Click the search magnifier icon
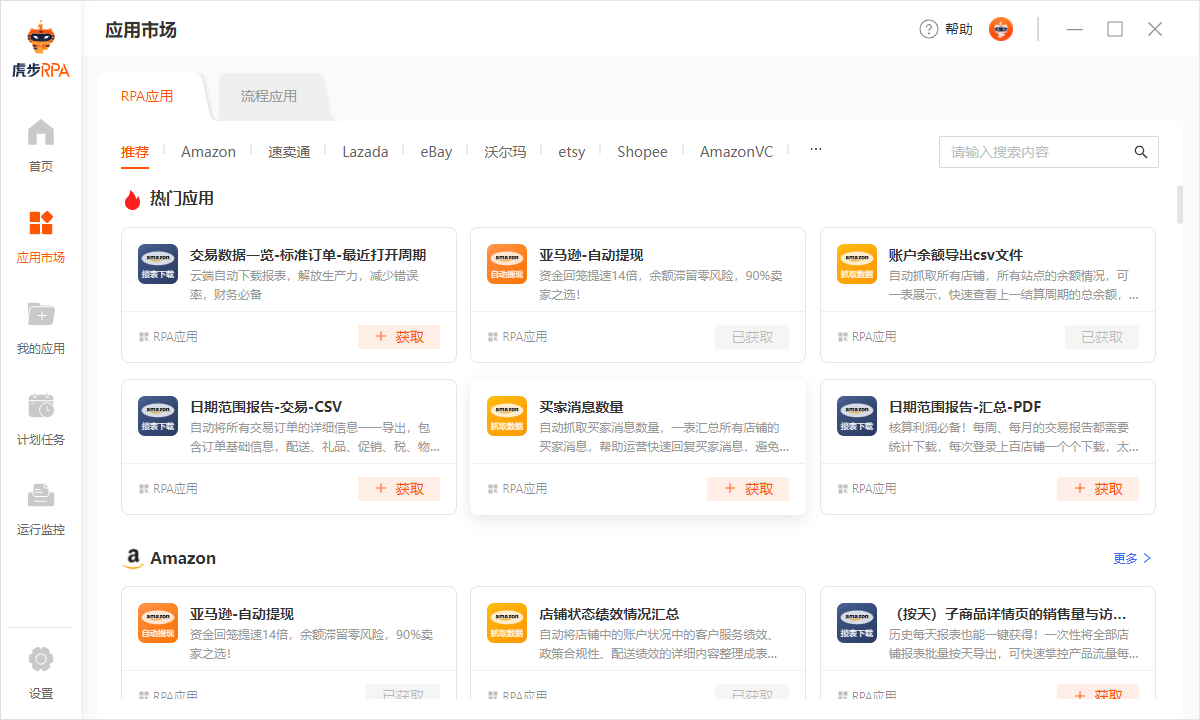The image size is (1200, 720). [1141, 152]
